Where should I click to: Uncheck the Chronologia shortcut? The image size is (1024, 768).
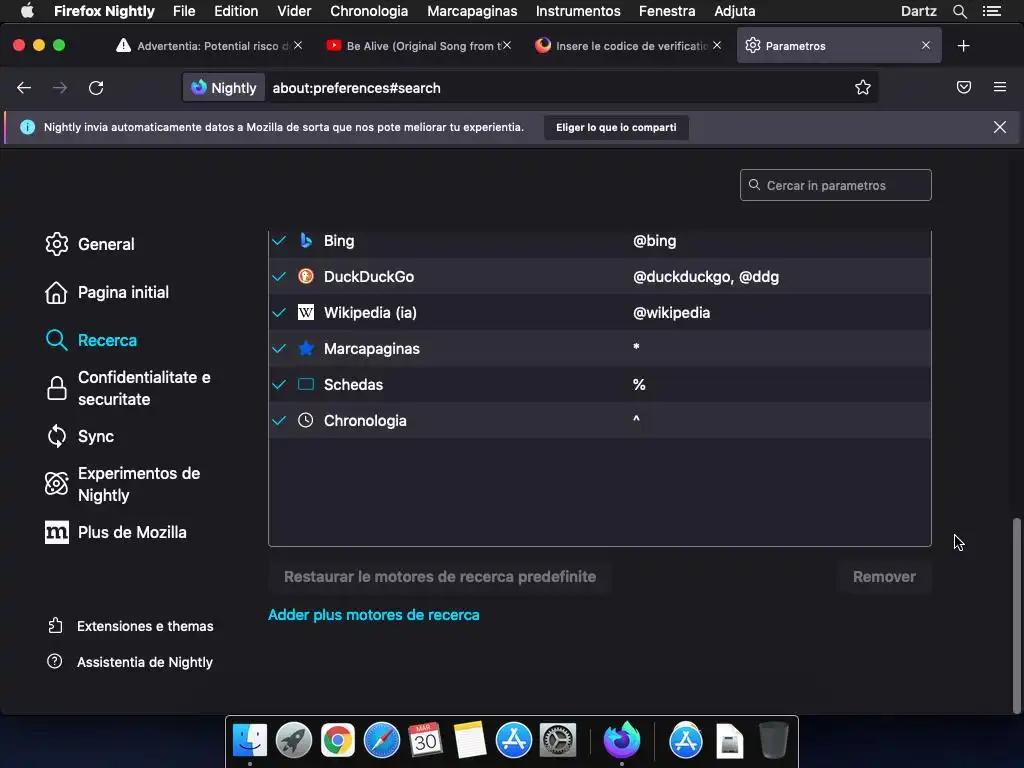(x=280, y=420)
